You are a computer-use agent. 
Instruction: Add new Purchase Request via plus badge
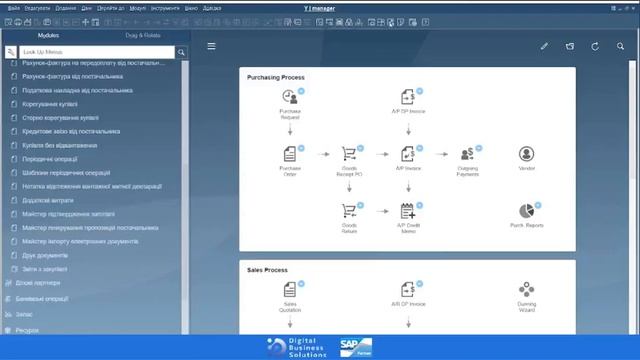point(301,91)
